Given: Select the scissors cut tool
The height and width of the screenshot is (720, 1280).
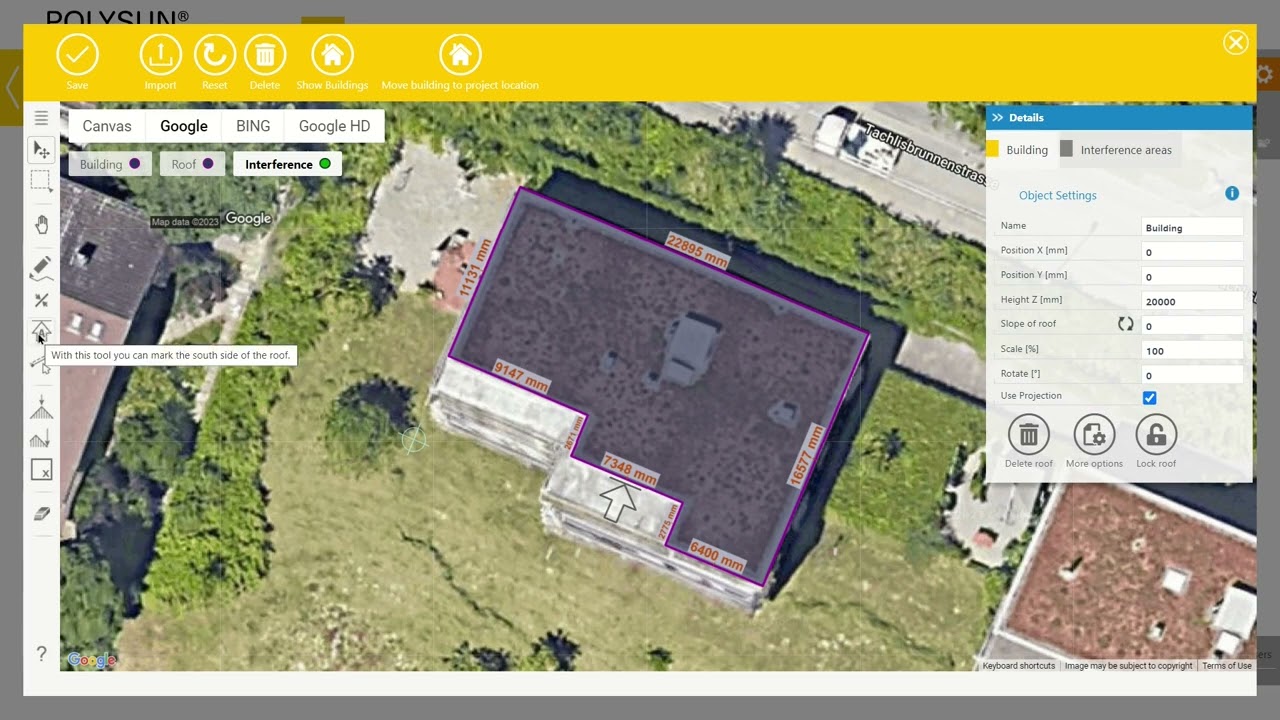Looking at the screenshot, I should pyautogui.click(x=41, y=300).
